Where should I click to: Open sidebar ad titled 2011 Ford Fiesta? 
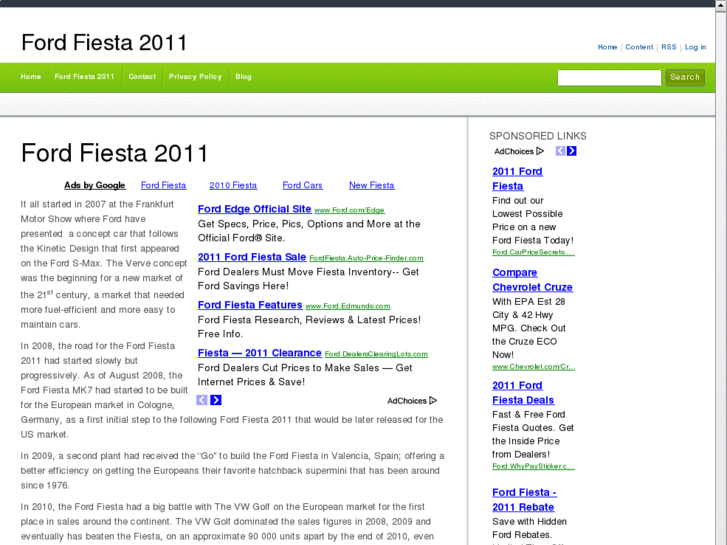pyautogui.click(x=517, y=179)
